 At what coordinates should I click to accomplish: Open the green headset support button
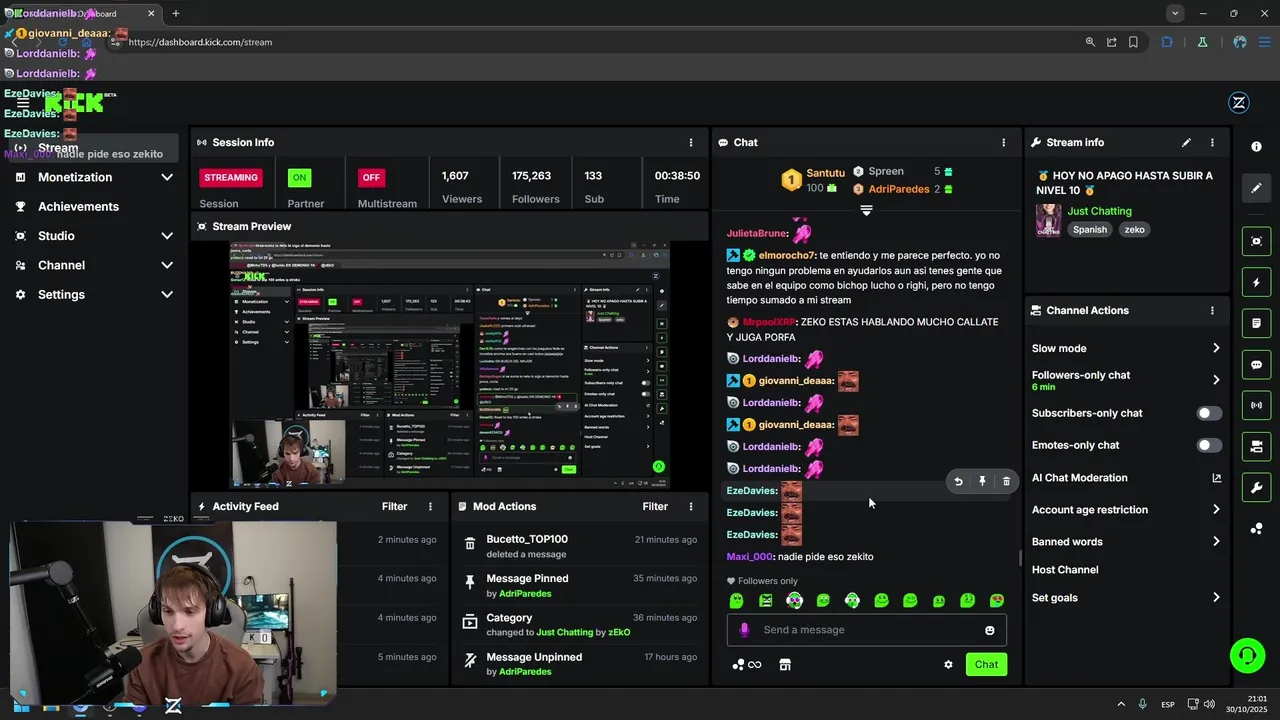[1247, 656]
